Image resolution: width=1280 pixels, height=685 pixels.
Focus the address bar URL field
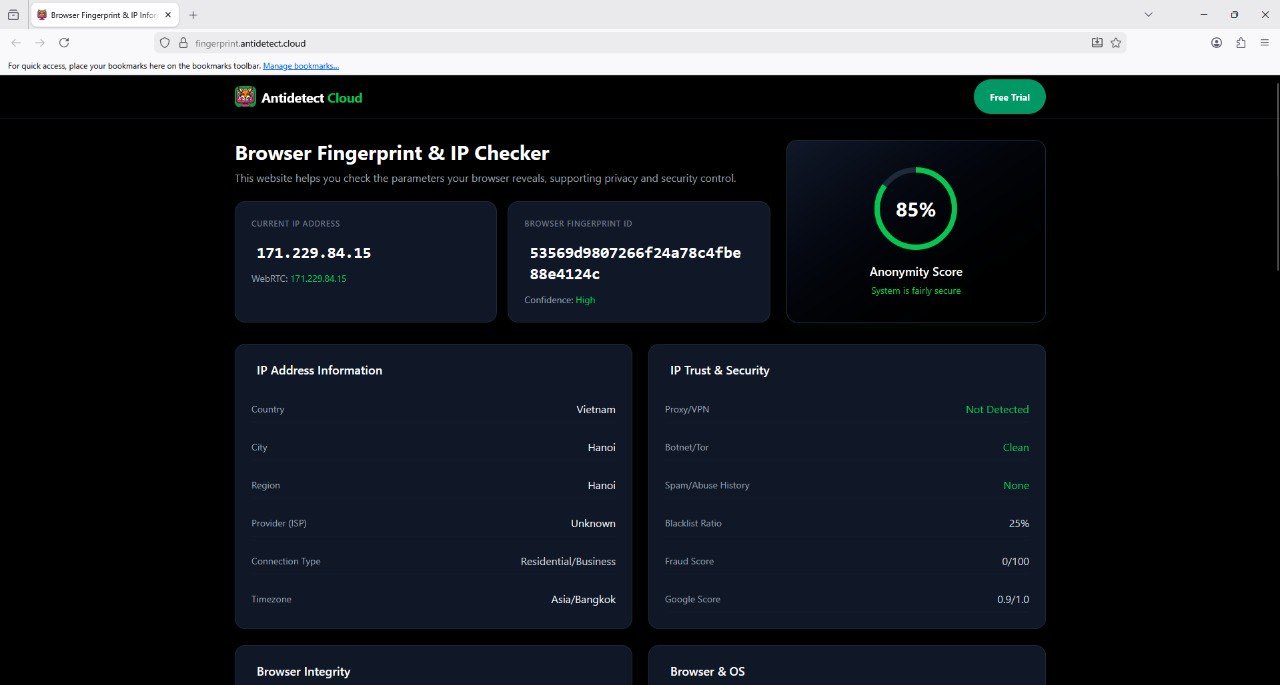(640, 43)
